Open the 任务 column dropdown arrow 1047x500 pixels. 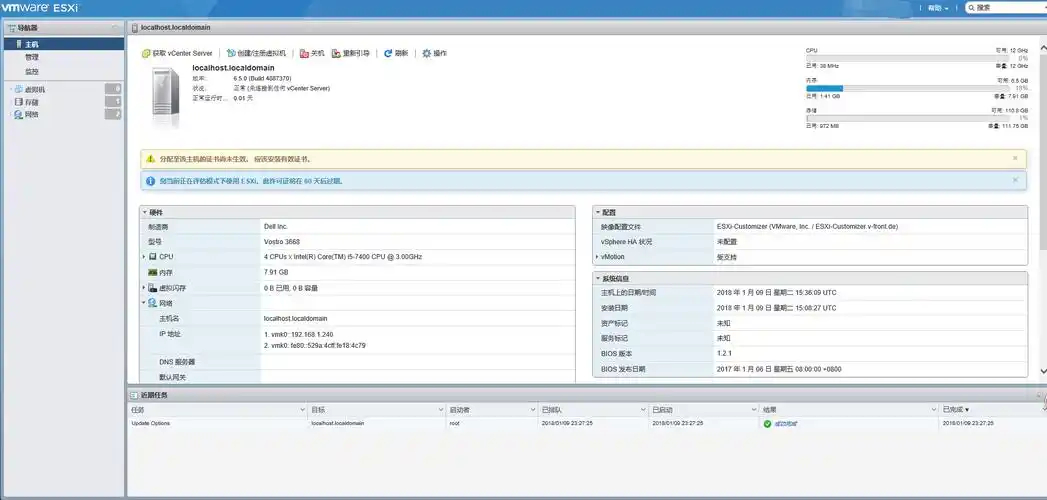(302, 410)
